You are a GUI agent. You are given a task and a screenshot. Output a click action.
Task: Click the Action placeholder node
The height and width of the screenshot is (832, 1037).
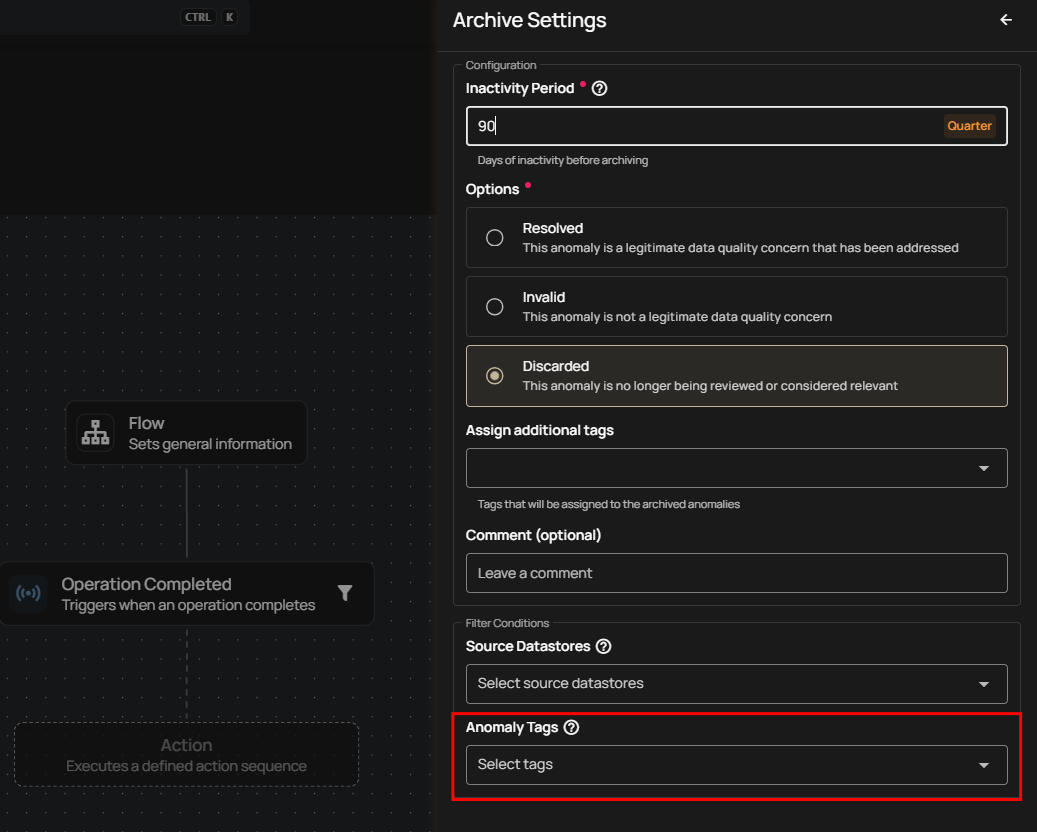pos(186,755)
